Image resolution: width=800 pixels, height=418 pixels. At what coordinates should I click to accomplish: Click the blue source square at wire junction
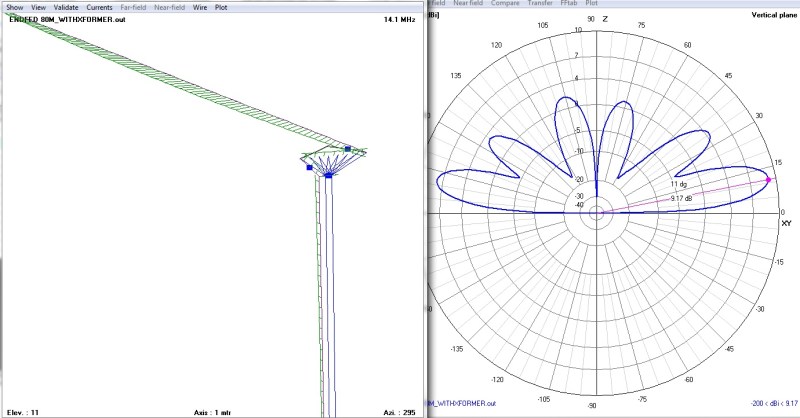pyautogui.click(x=328, y=175)
